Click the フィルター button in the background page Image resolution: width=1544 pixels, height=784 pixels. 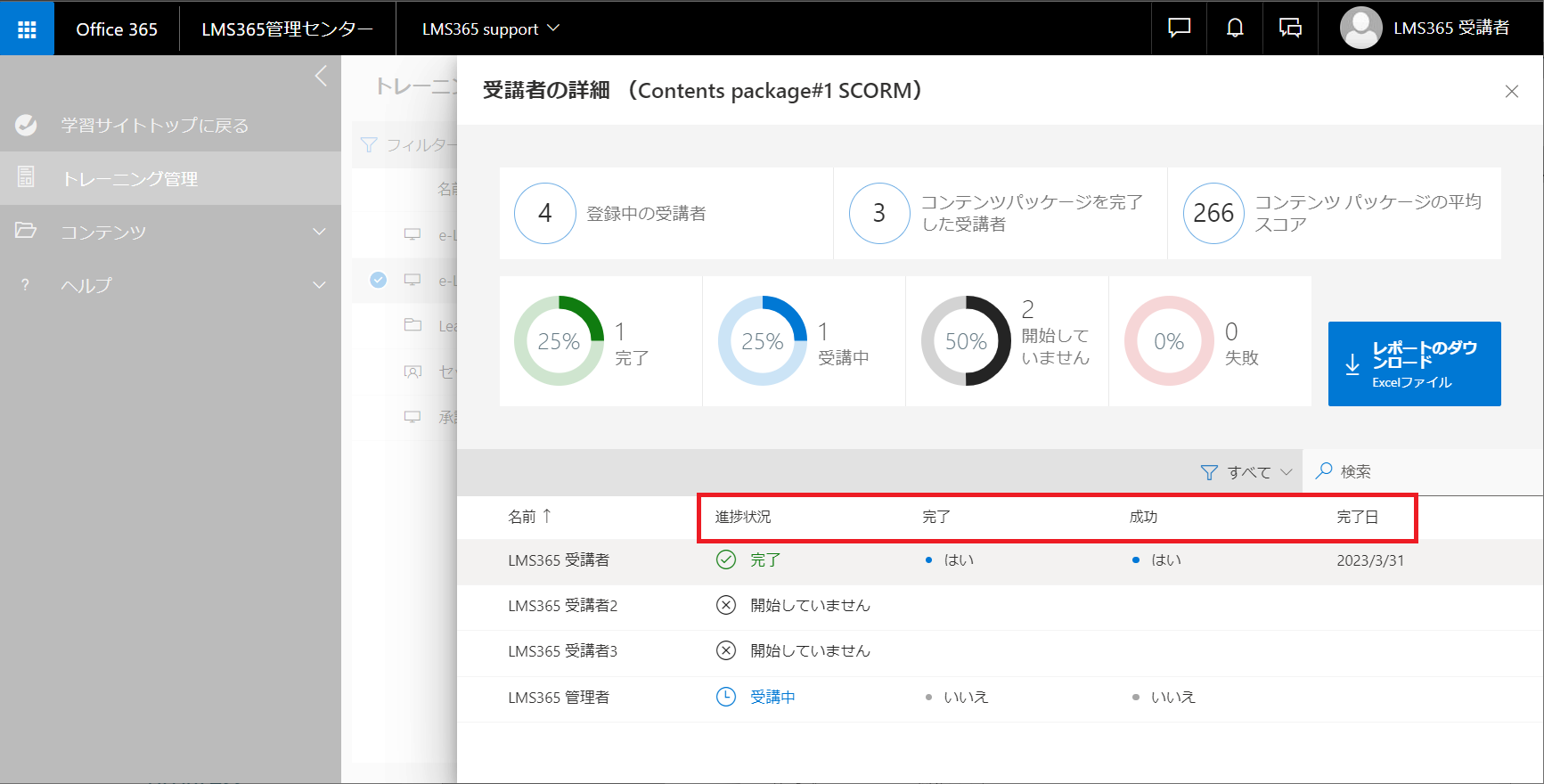click(408, 144)
